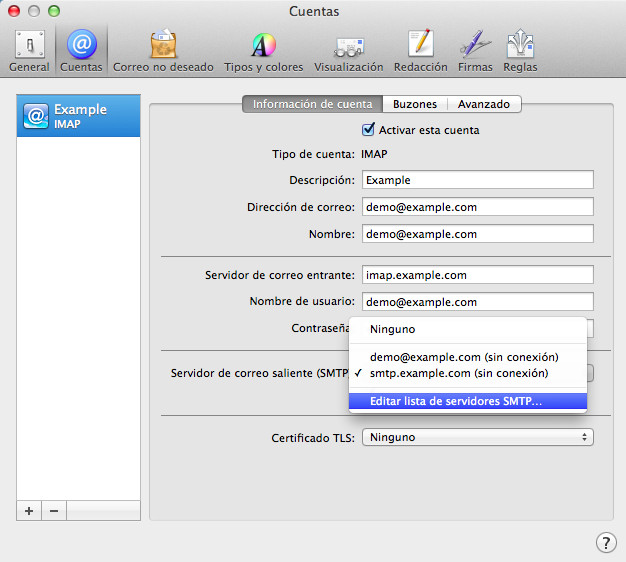Image resolution: width=626 pixels, height=562 pixels.
Task: Open the General preferences pane
Action: [x=28, y=51]
